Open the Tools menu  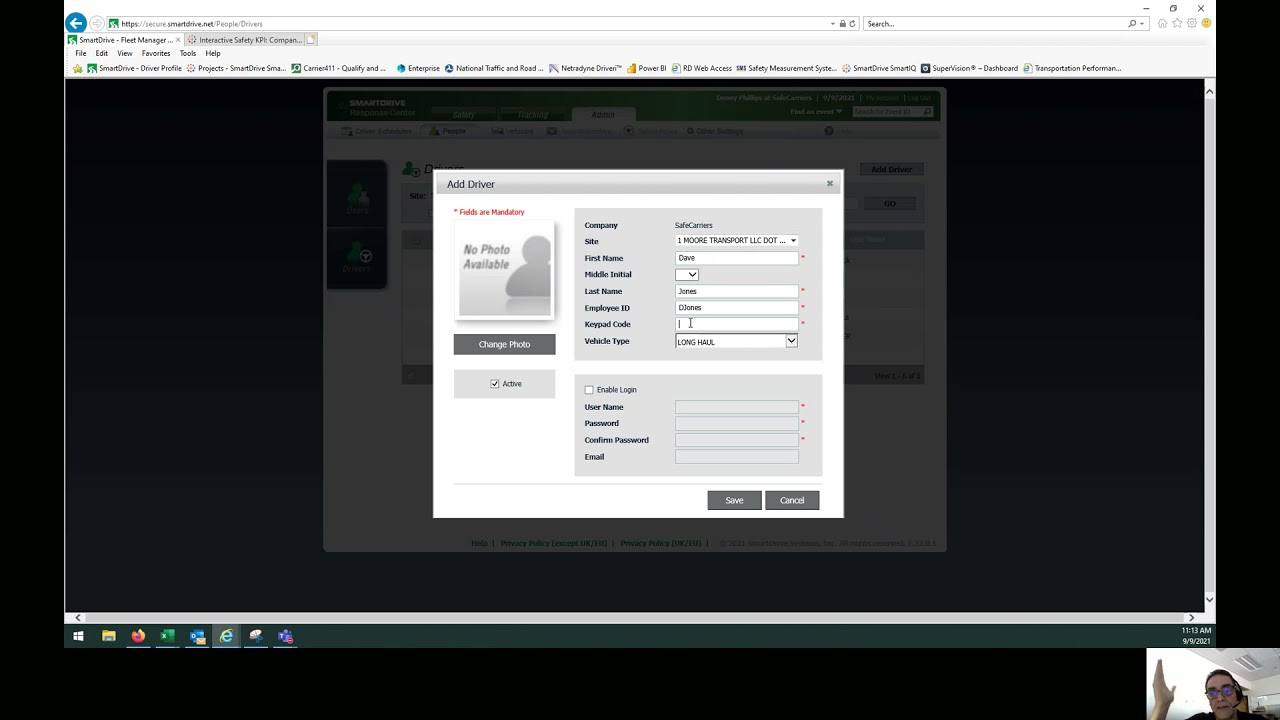pyautogui.click(x=188, y=53)
